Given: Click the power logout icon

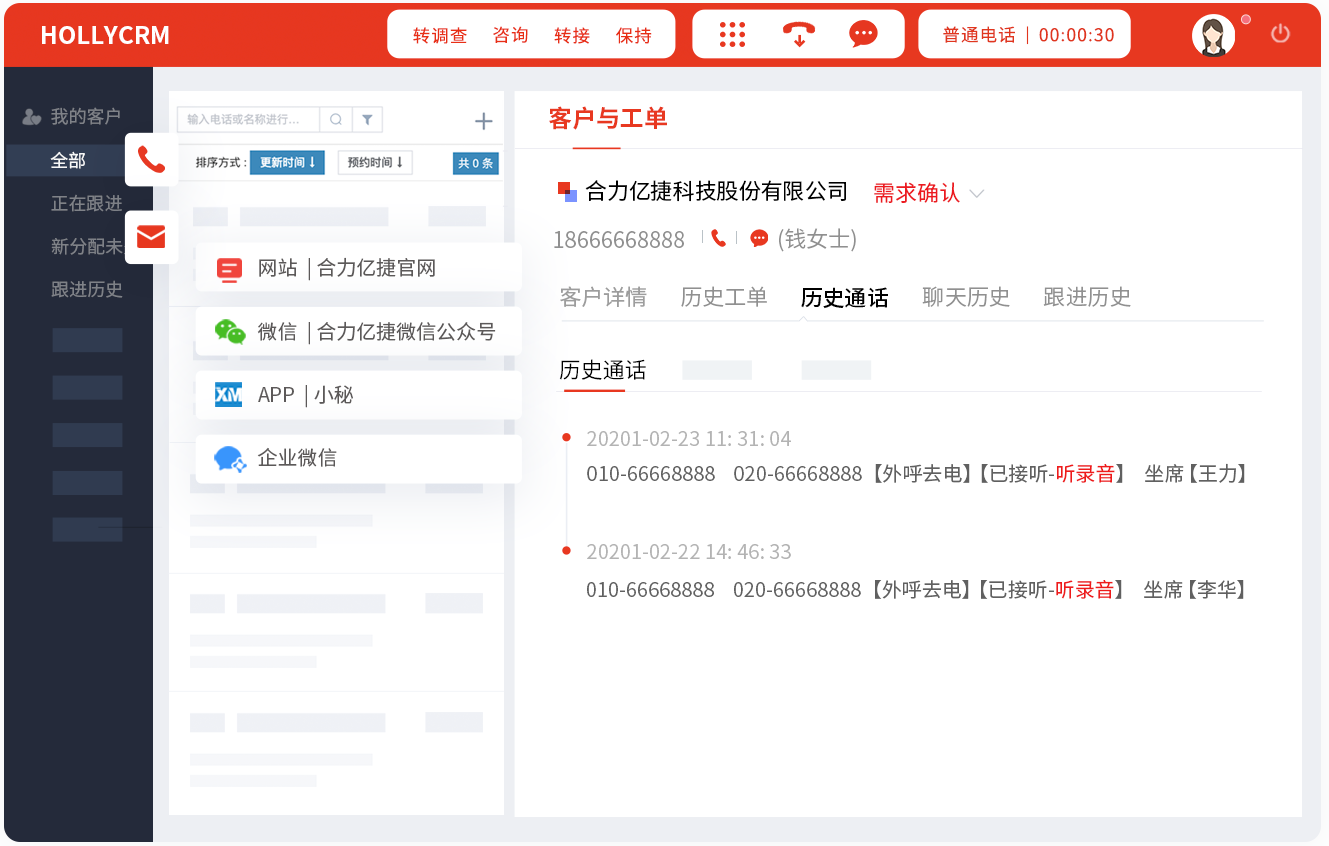Looking at the screenshot, I should pyautogui.click(x=1280, y=34).
